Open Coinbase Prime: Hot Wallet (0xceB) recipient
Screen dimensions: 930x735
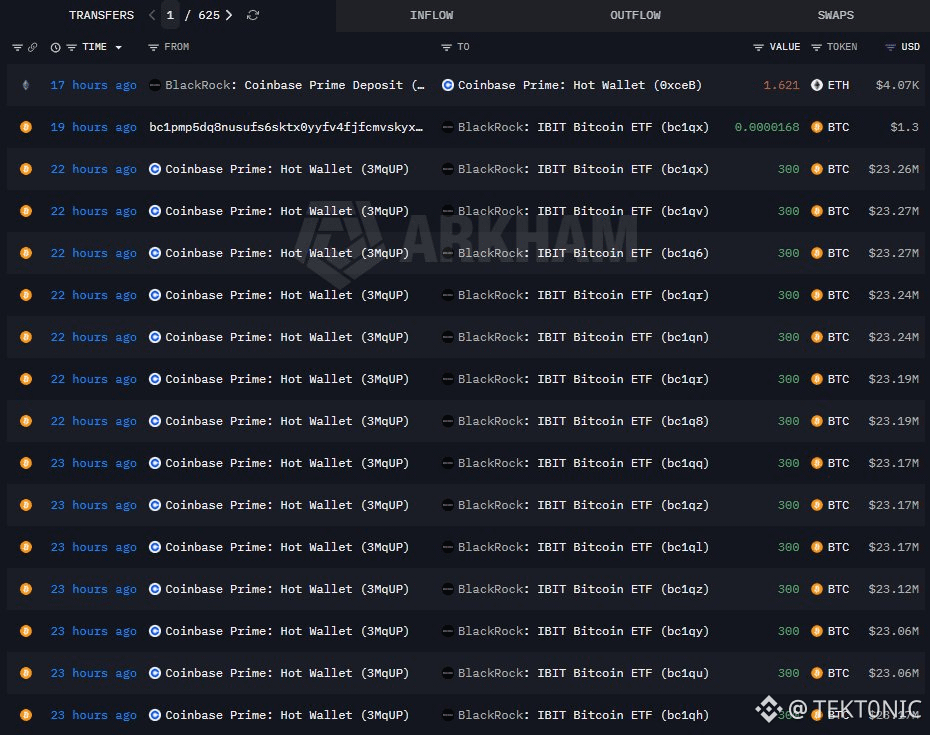(x=579, y=85)
